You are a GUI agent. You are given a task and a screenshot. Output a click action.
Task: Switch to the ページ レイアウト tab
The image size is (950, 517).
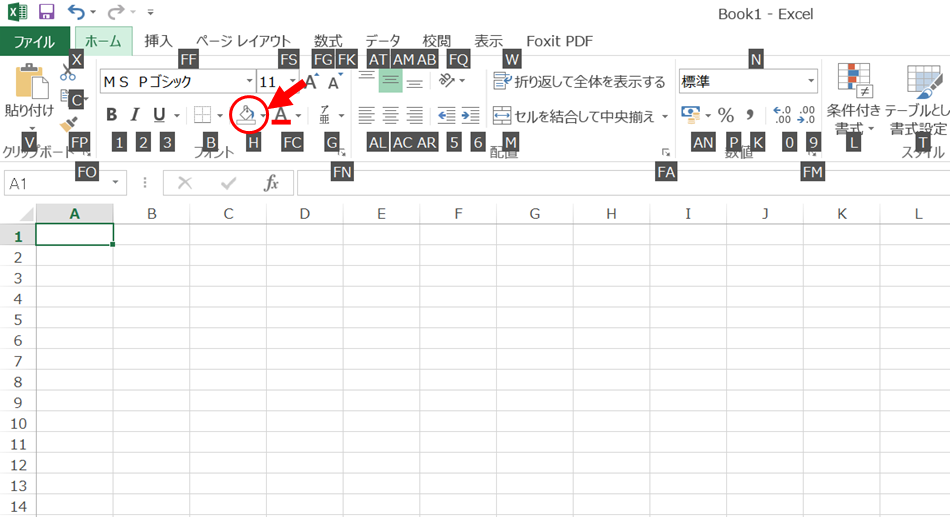243,41
